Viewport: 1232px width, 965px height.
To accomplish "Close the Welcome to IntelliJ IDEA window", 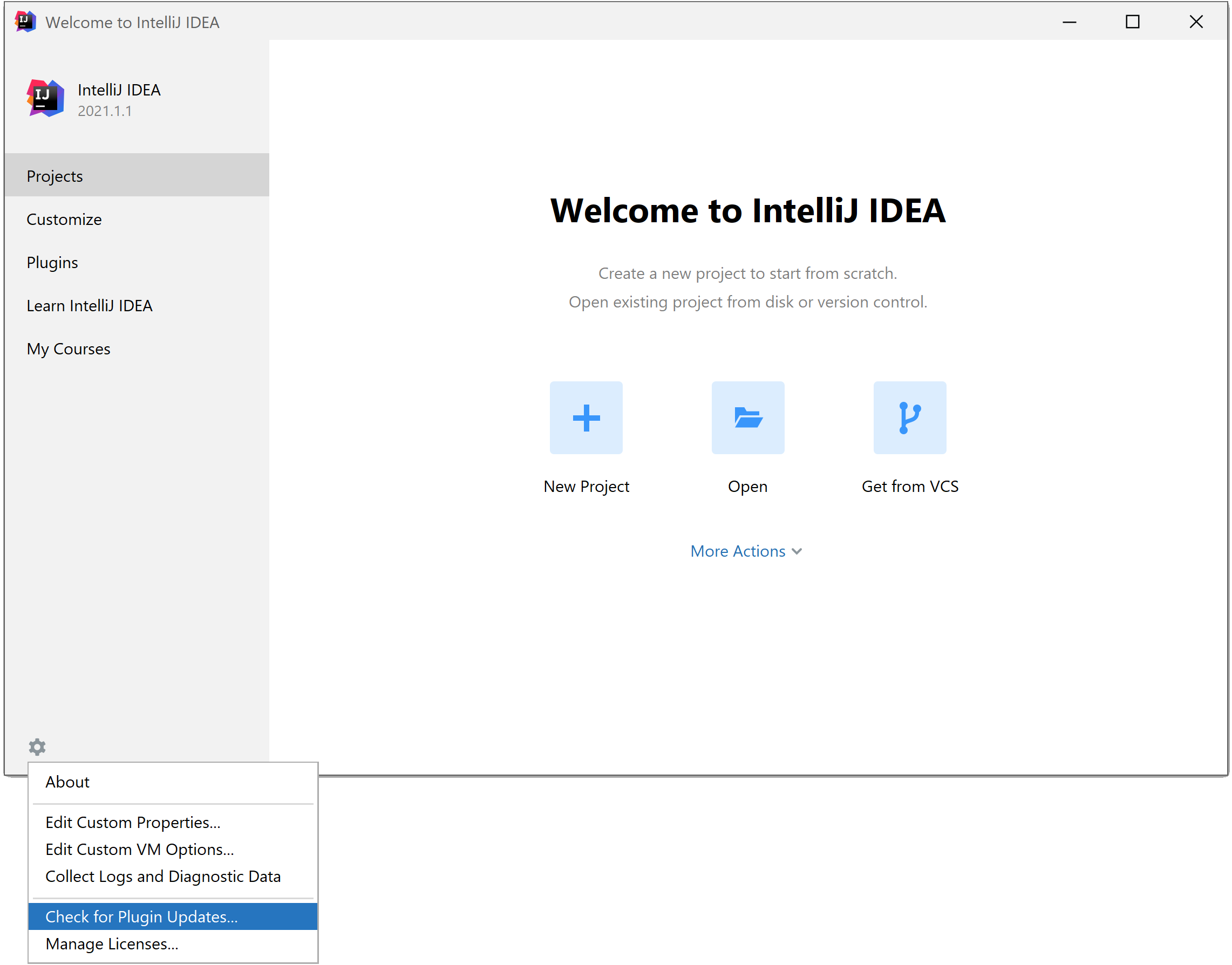I will click(x=1196, y=22).
